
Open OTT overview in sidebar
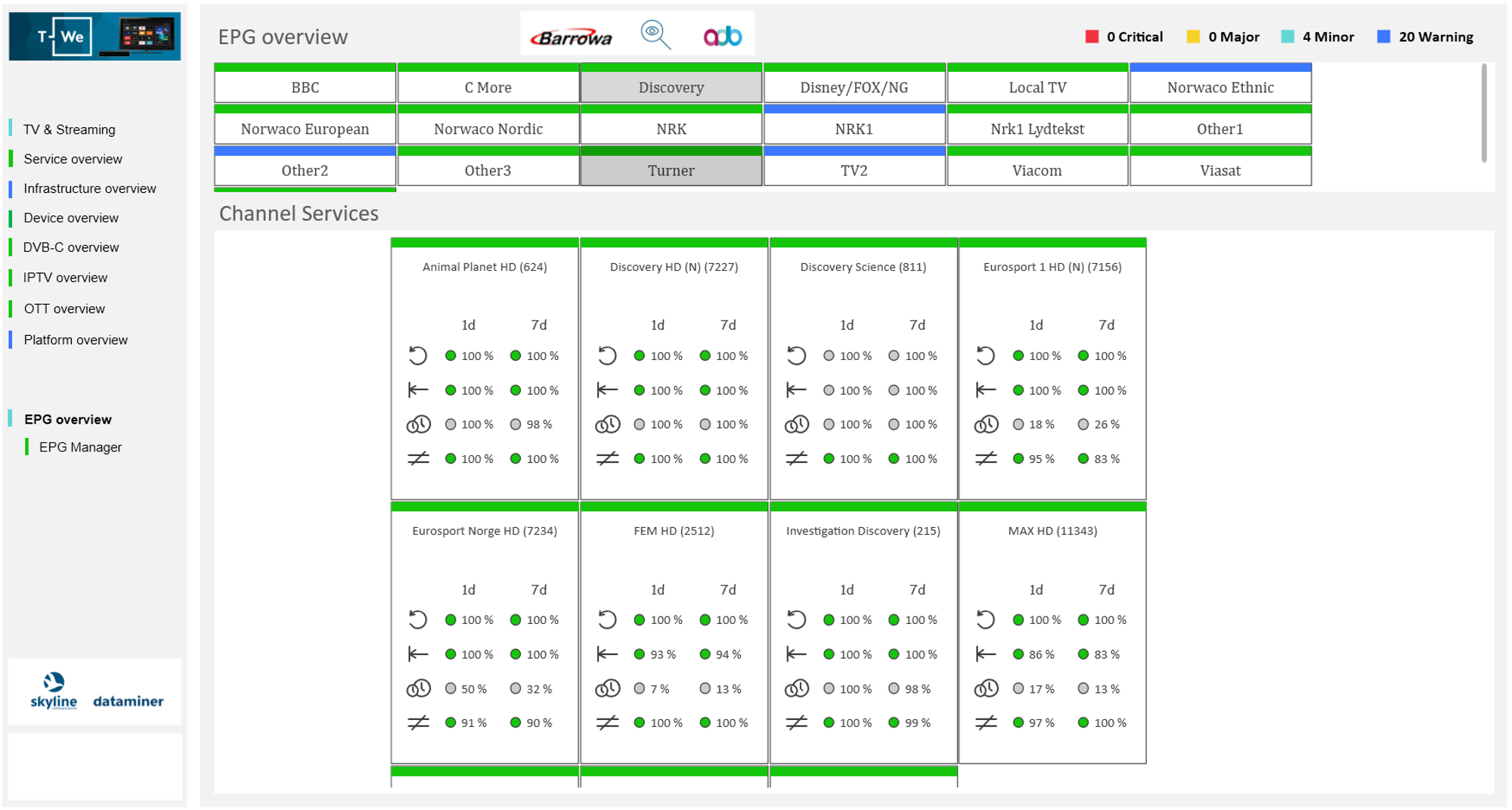click(x=64, y=309)
